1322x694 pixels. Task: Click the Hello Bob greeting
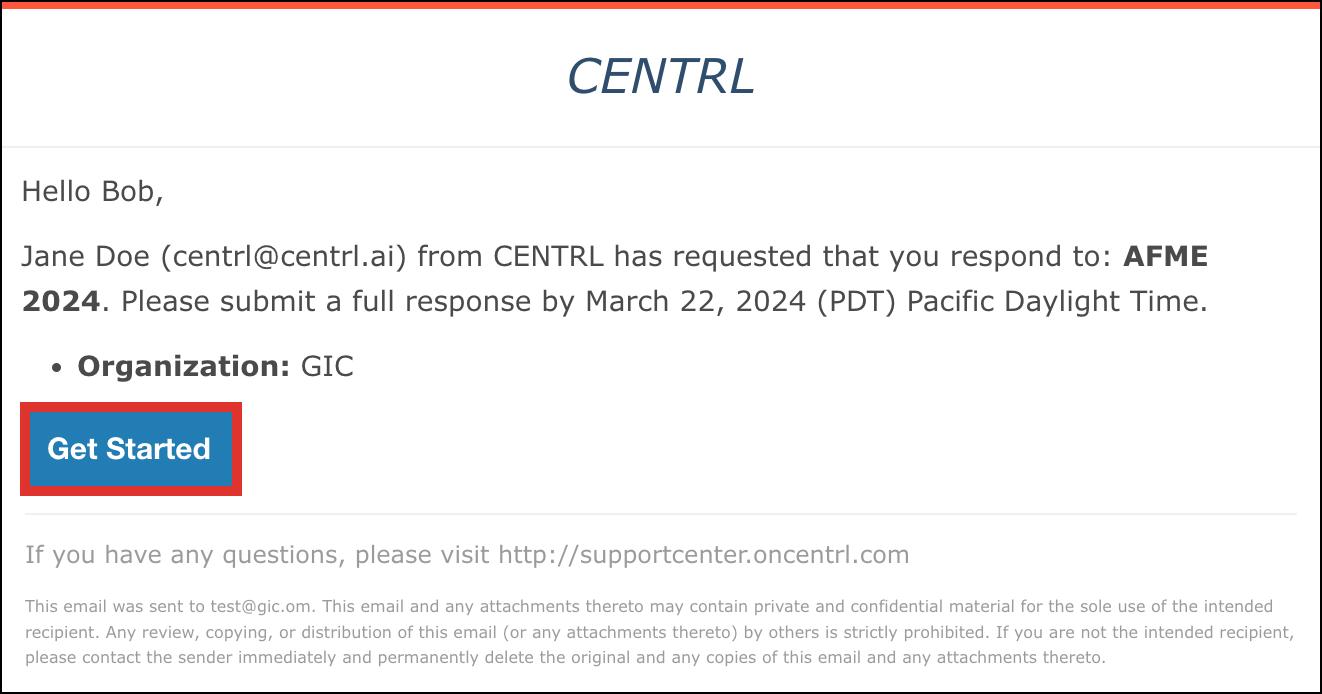click(92, 191)
